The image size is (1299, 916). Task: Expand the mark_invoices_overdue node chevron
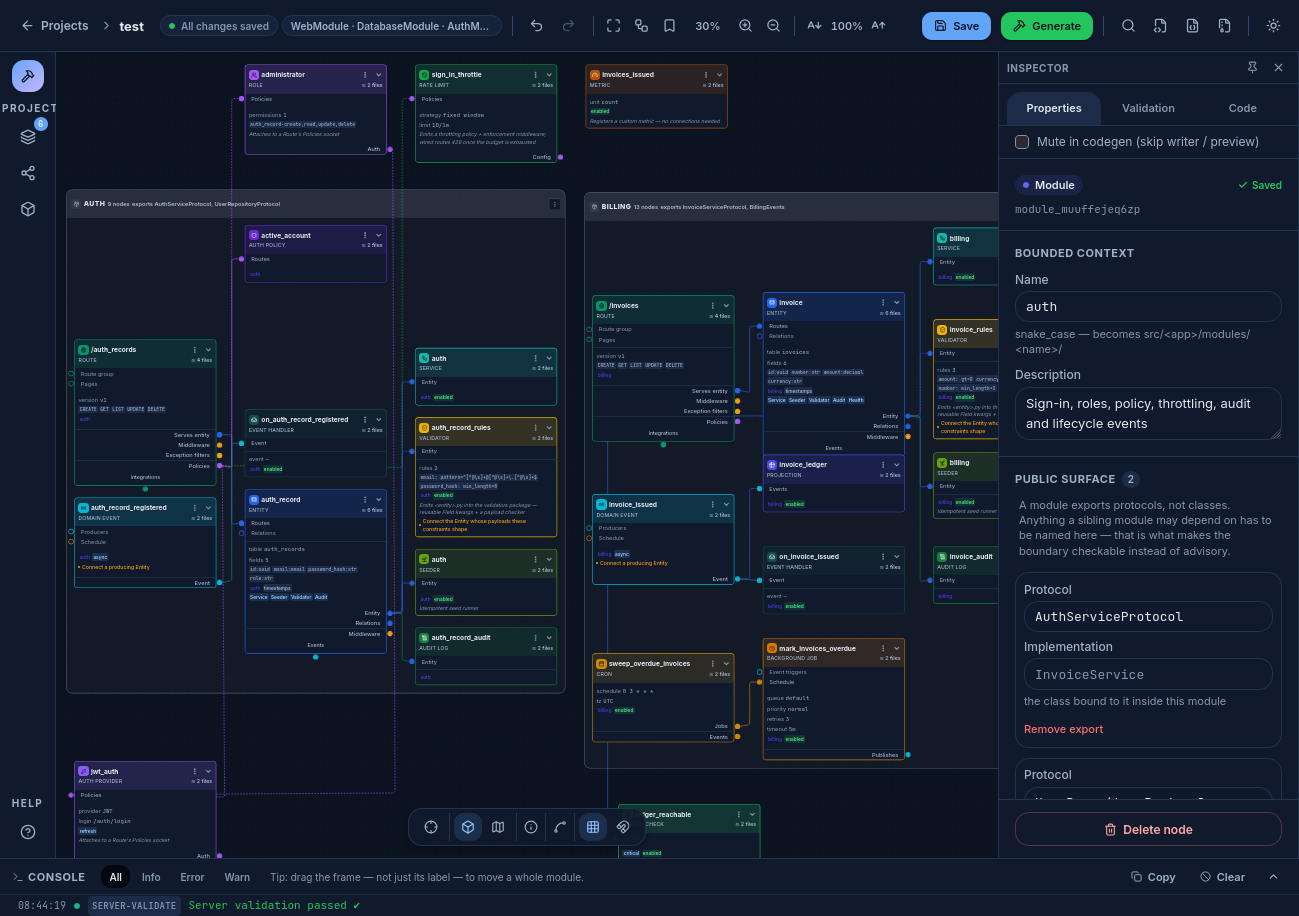[x=897, y=648]
